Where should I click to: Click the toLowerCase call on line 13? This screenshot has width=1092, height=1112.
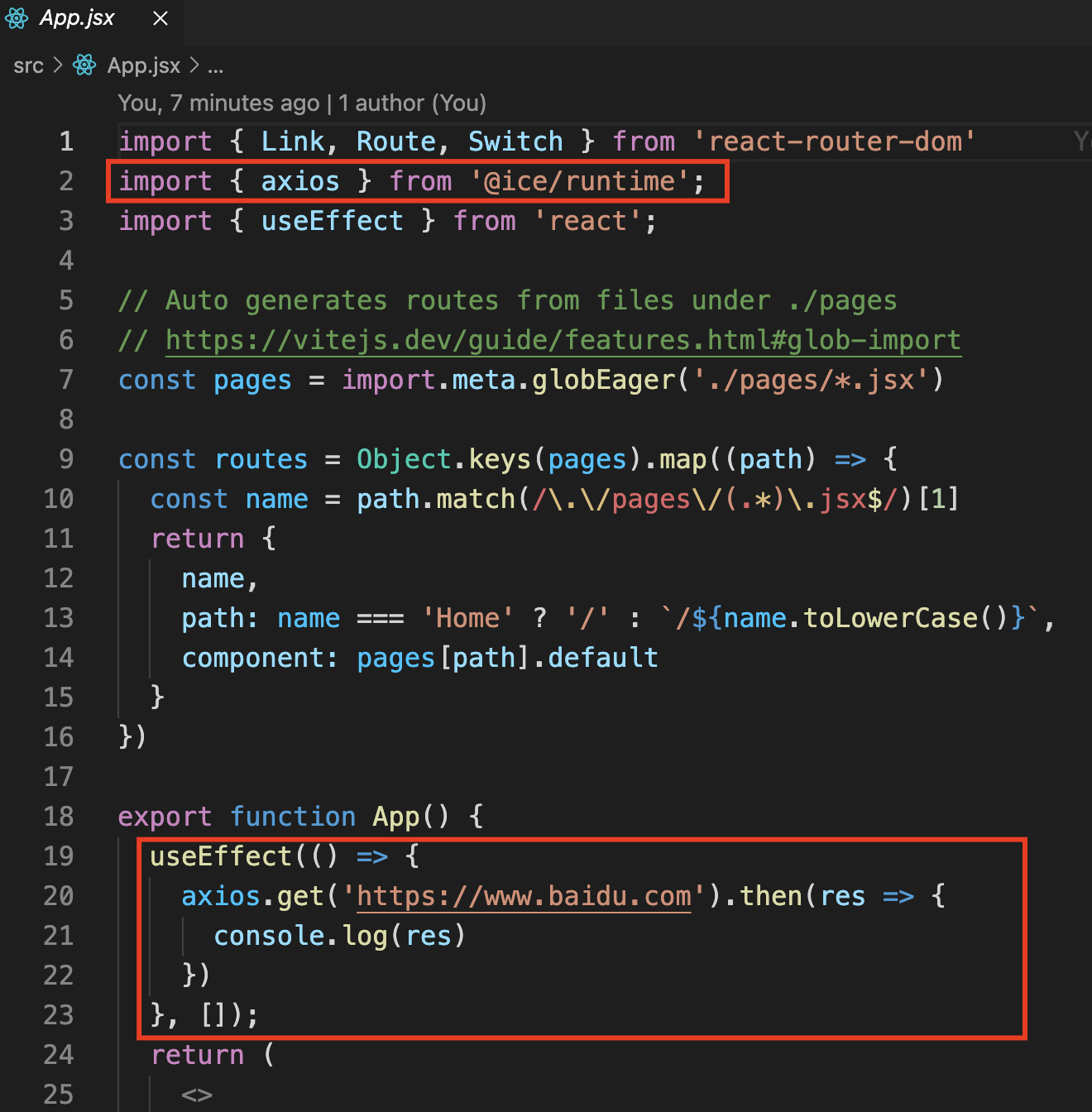[x=889, y=617]
